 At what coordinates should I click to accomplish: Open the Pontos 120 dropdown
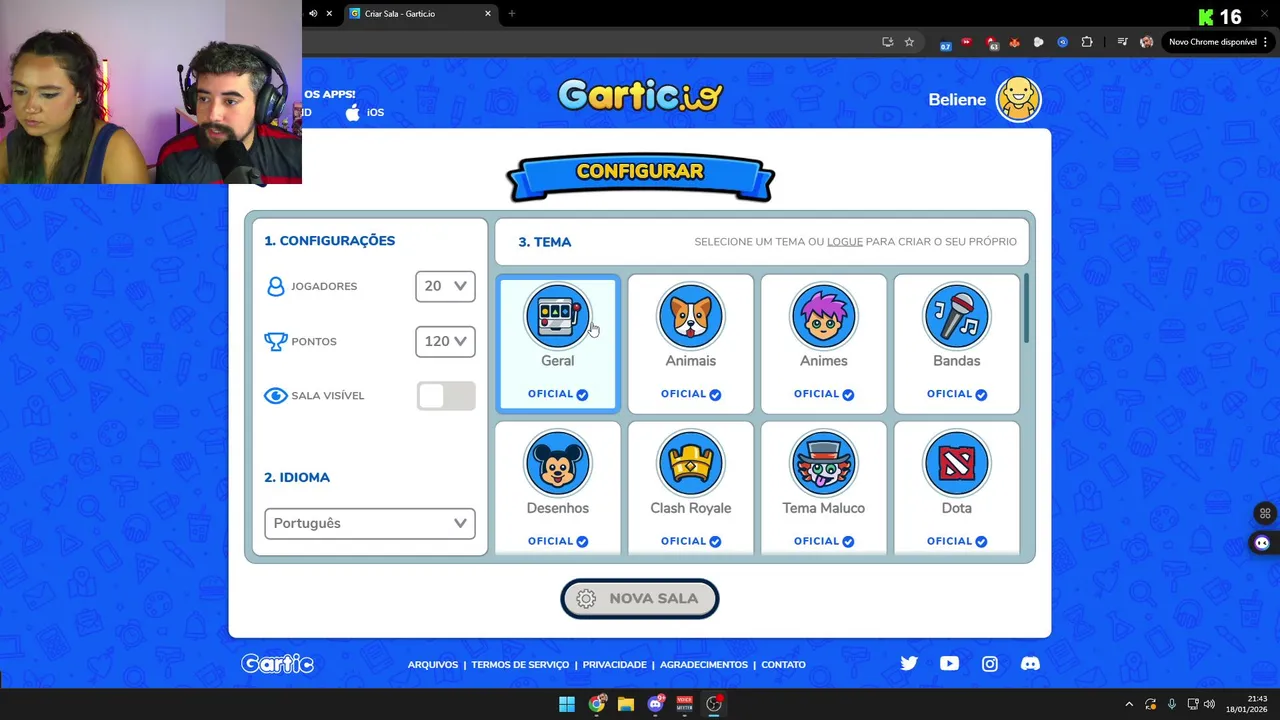point(445,341)
